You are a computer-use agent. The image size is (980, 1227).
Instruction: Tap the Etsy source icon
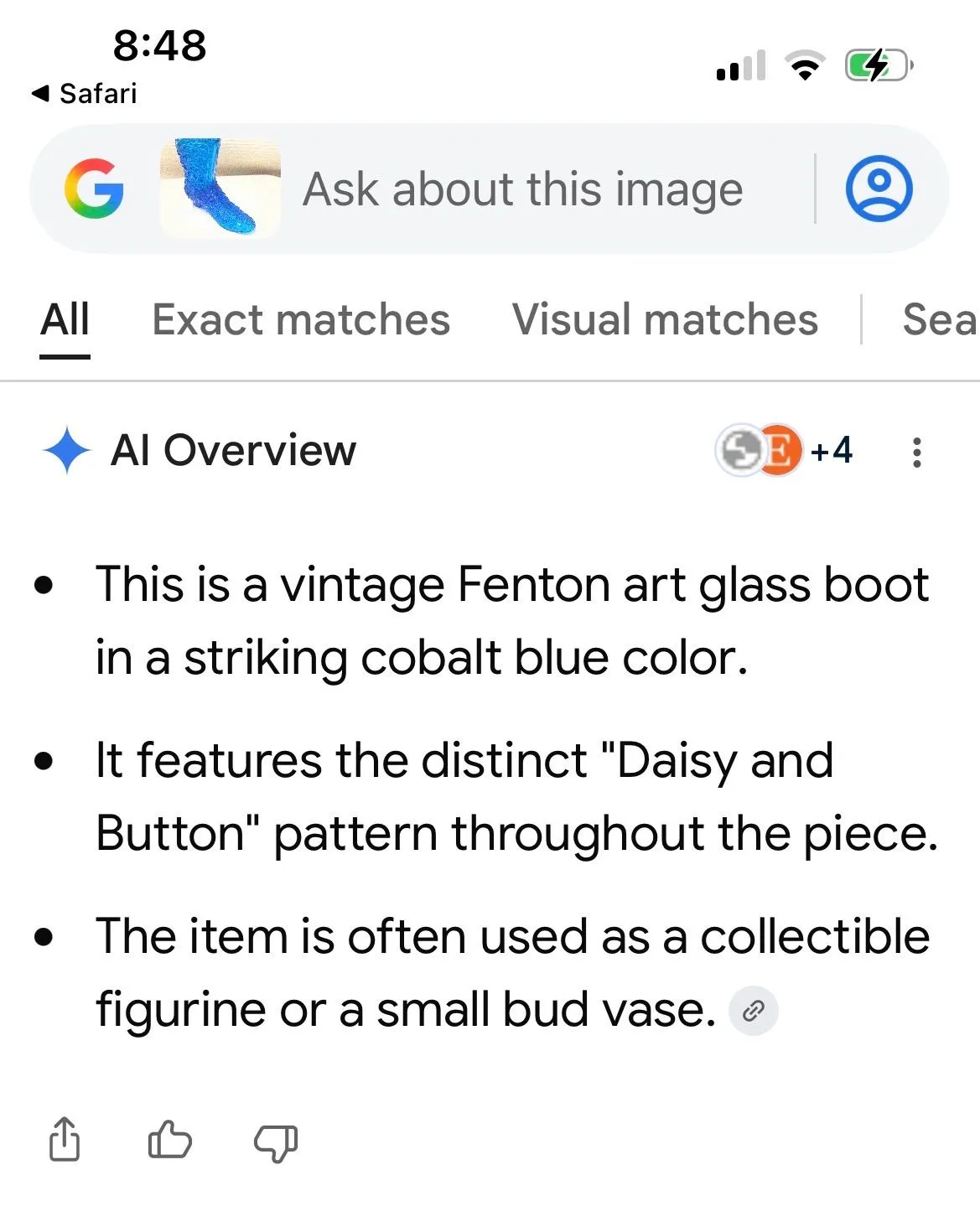779,450
